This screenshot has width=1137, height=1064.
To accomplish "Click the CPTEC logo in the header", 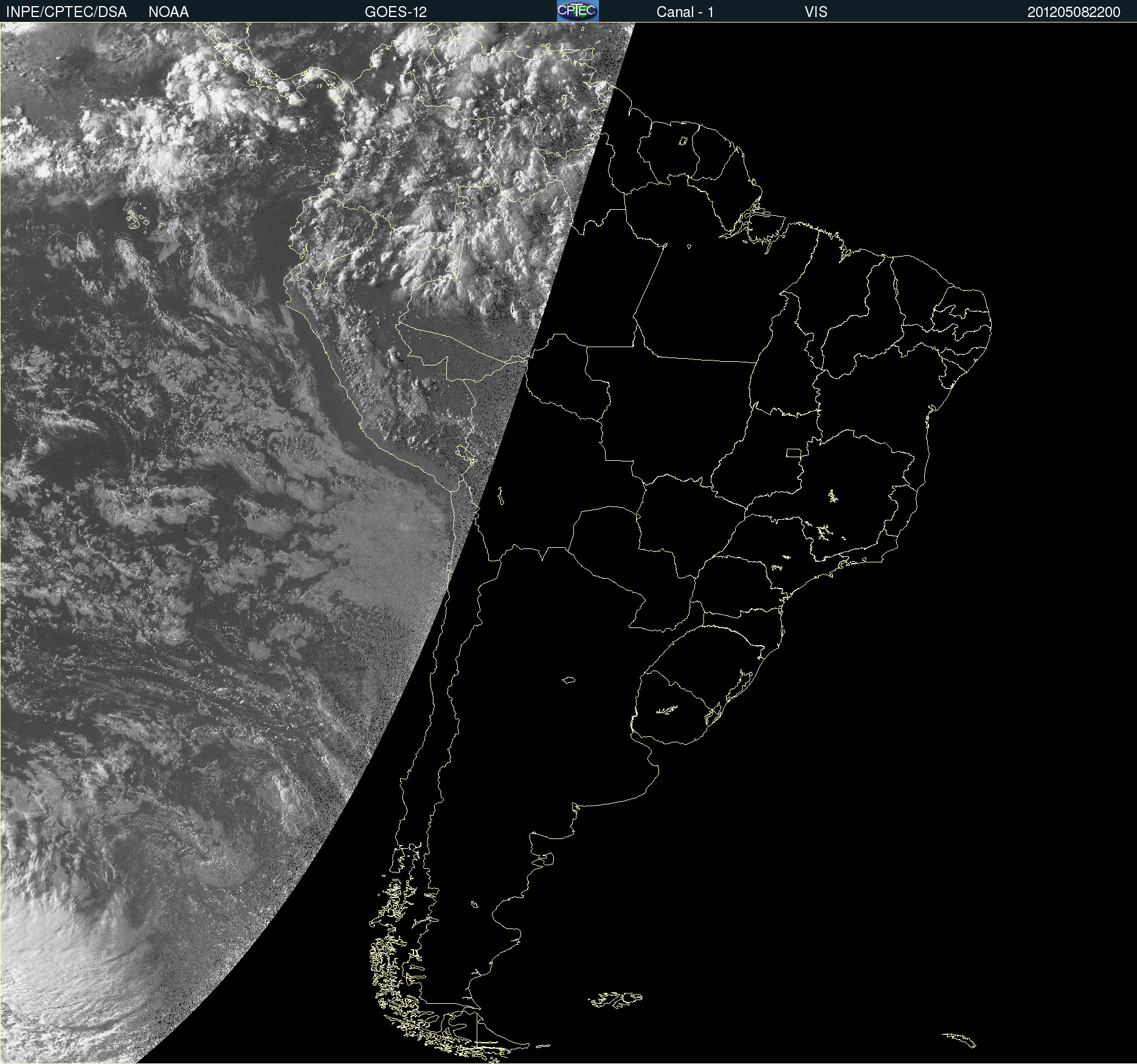I will [x=578, y=11].
